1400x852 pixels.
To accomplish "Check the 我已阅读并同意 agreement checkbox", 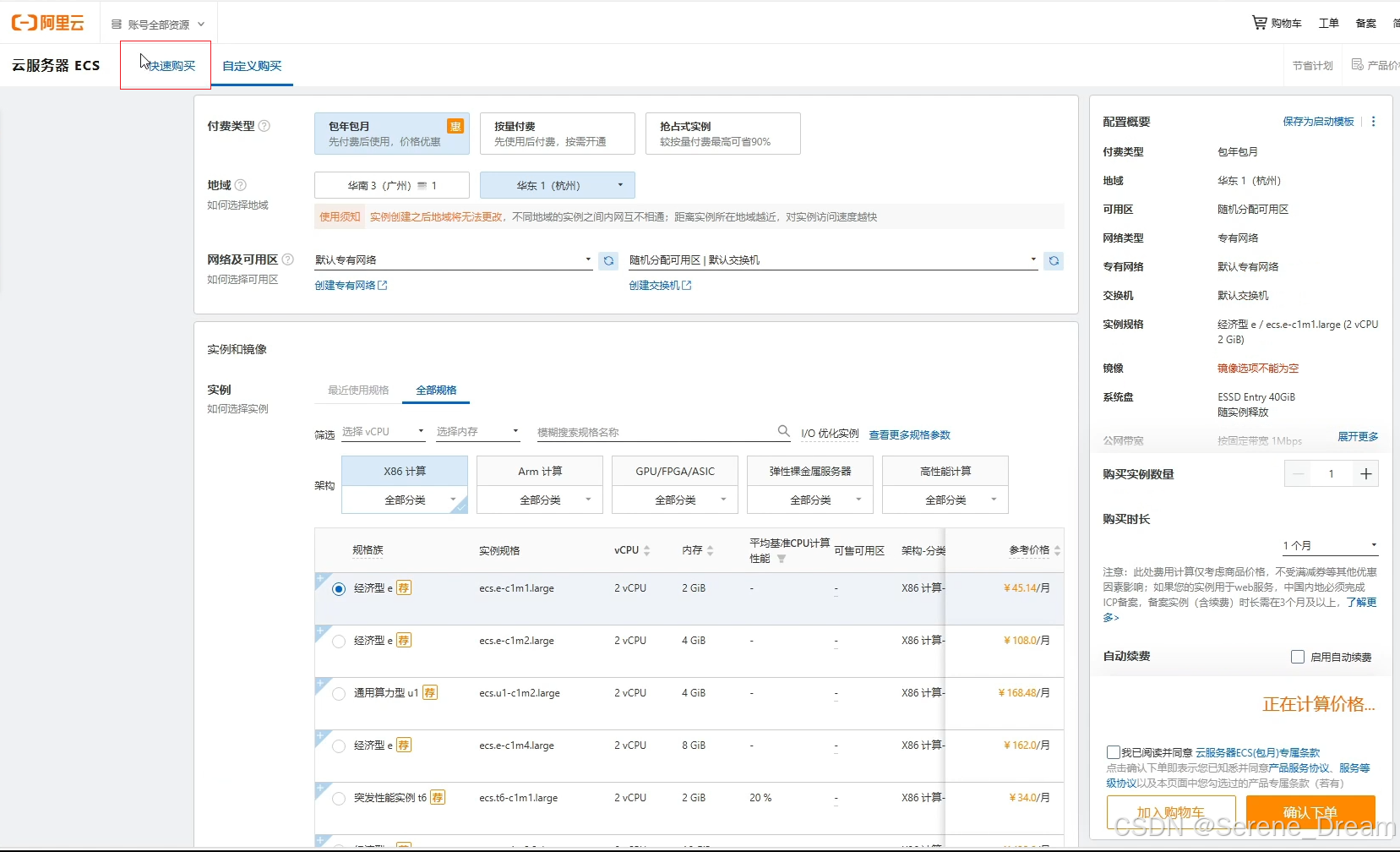I will [x=1114, y=752].
